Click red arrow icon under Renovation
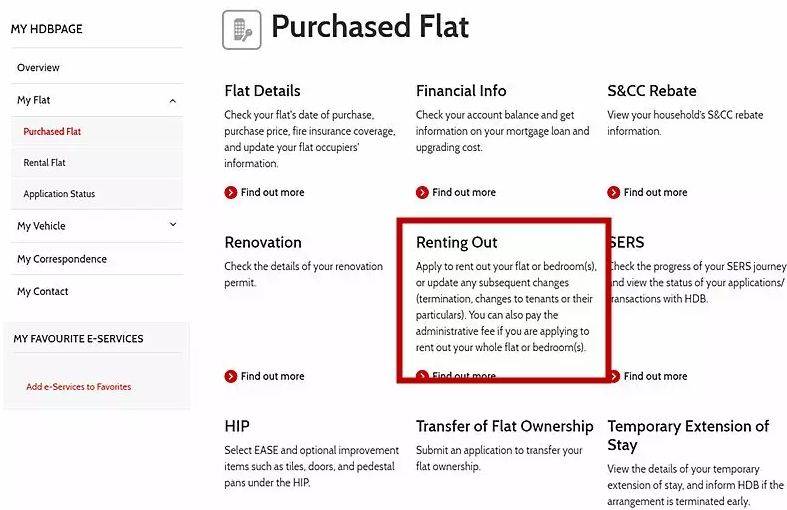 point(231,376)
